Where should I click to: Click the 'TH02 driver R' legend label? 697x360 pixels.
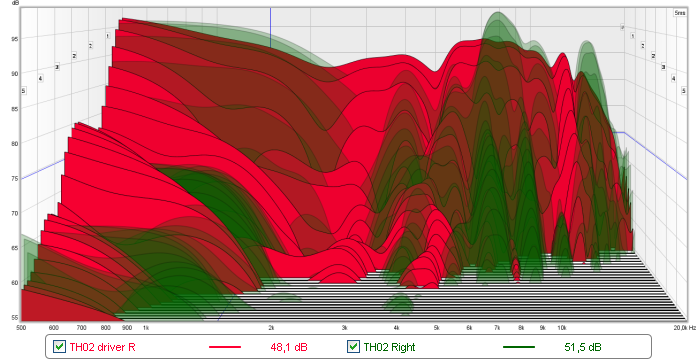tap(102, 347)
